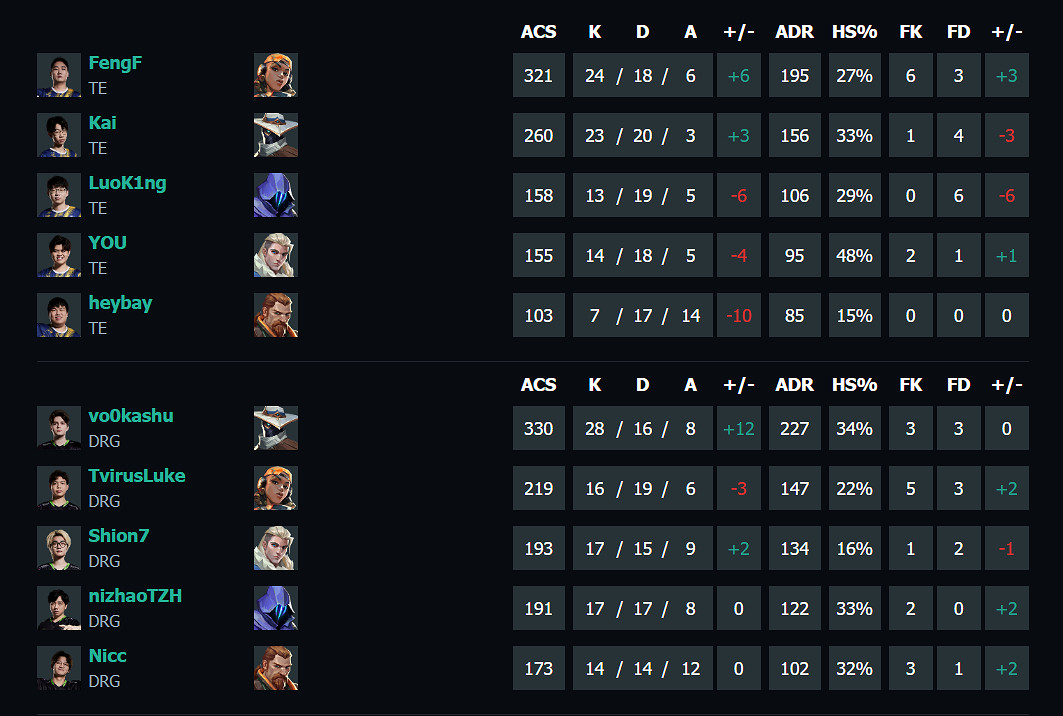This screenshot has height=716, width=1063.
Task: Click Shion7's player photo
Action: [59, 548]
